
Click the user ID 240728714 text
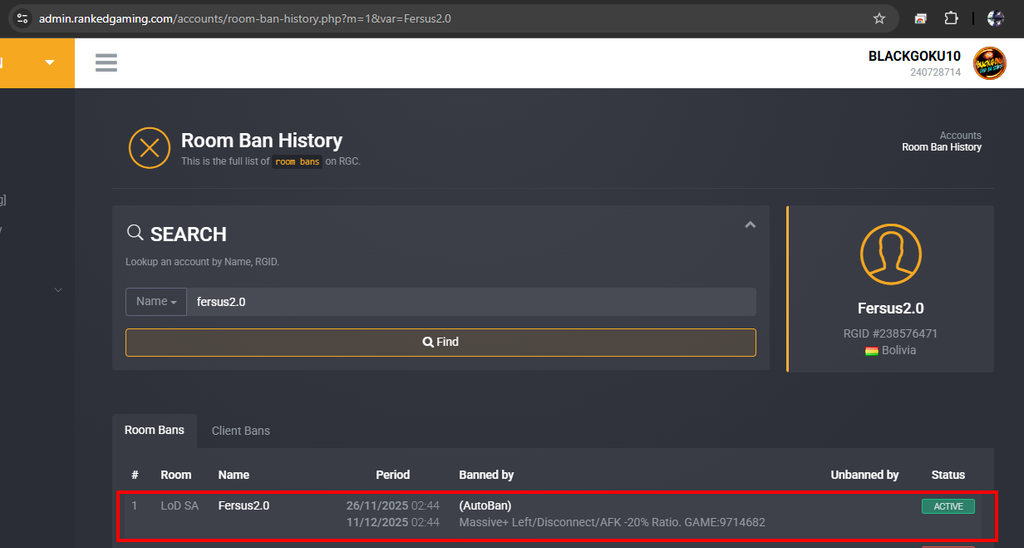[x=935, y=73]
